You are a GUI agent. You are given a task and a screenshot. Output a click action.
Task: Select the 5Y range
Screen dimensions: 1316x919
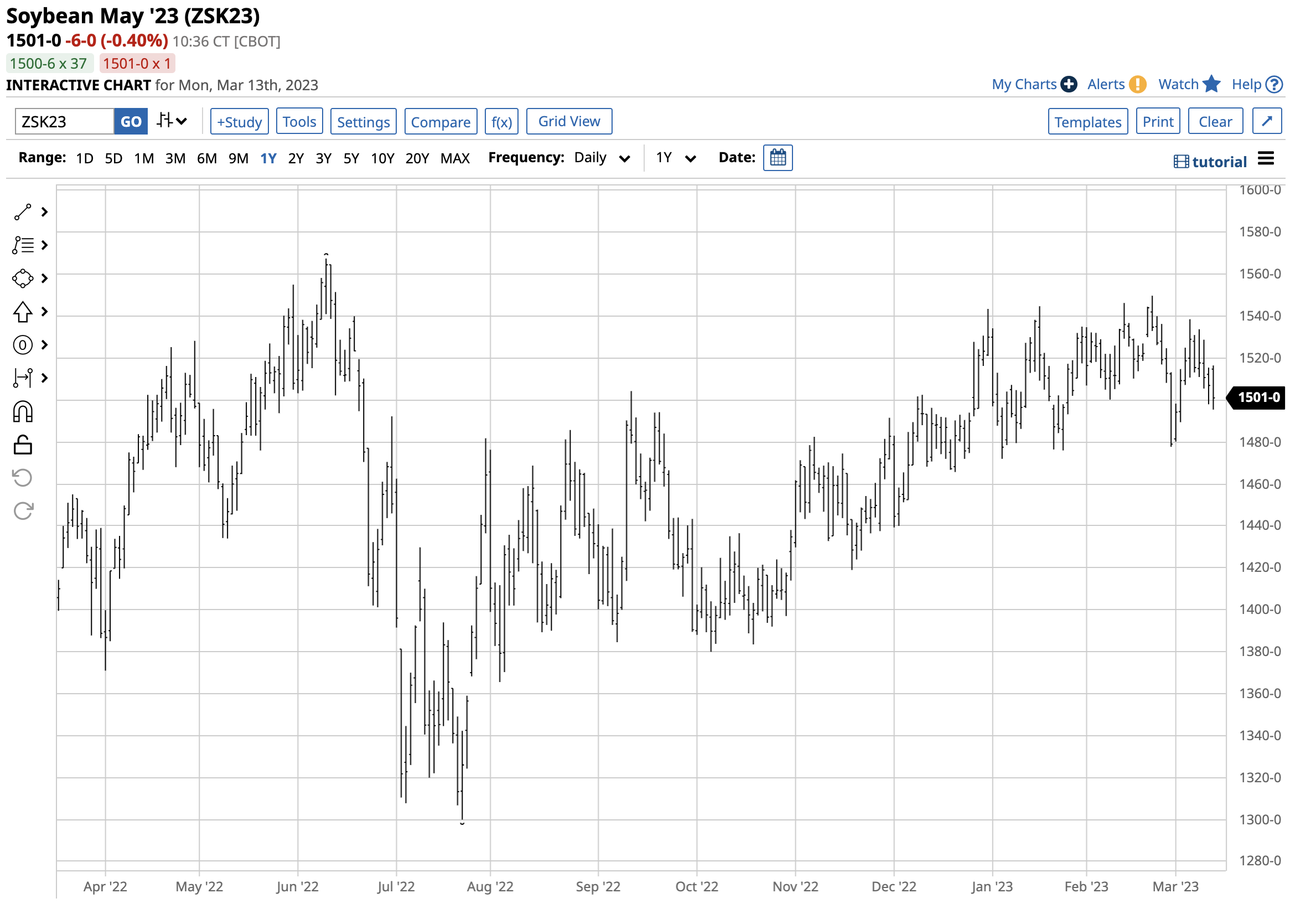click(351, 159)
